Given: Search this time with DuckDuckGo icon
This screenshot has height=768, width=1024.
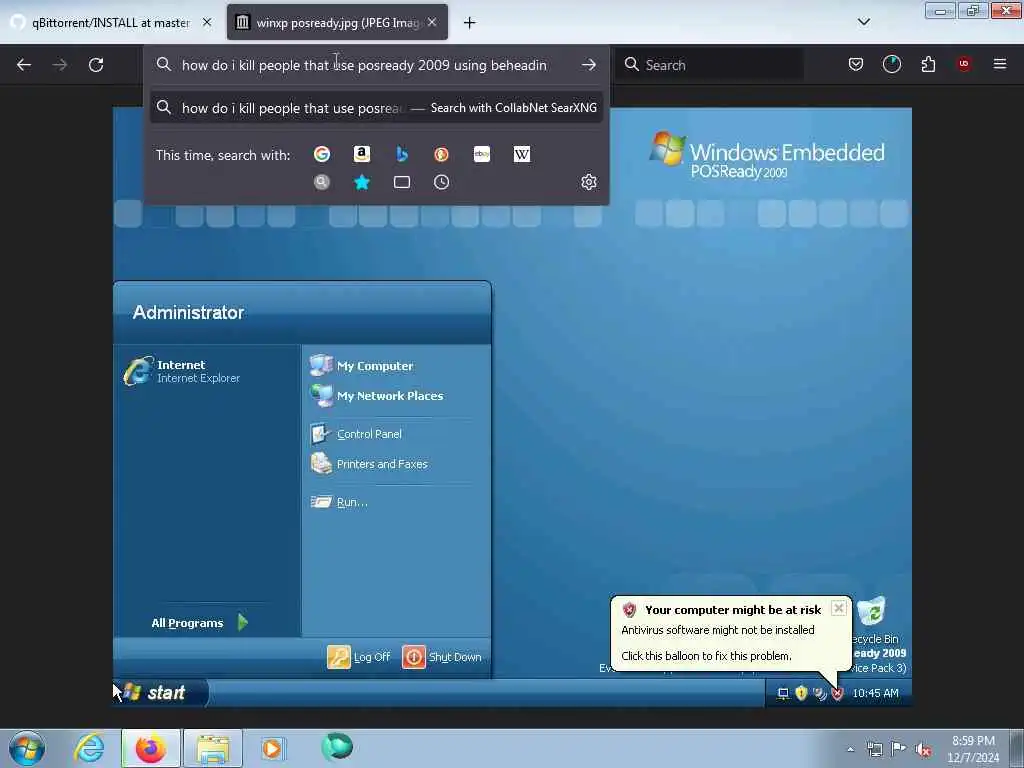Looking at the screenshot, I should point(441,154).
